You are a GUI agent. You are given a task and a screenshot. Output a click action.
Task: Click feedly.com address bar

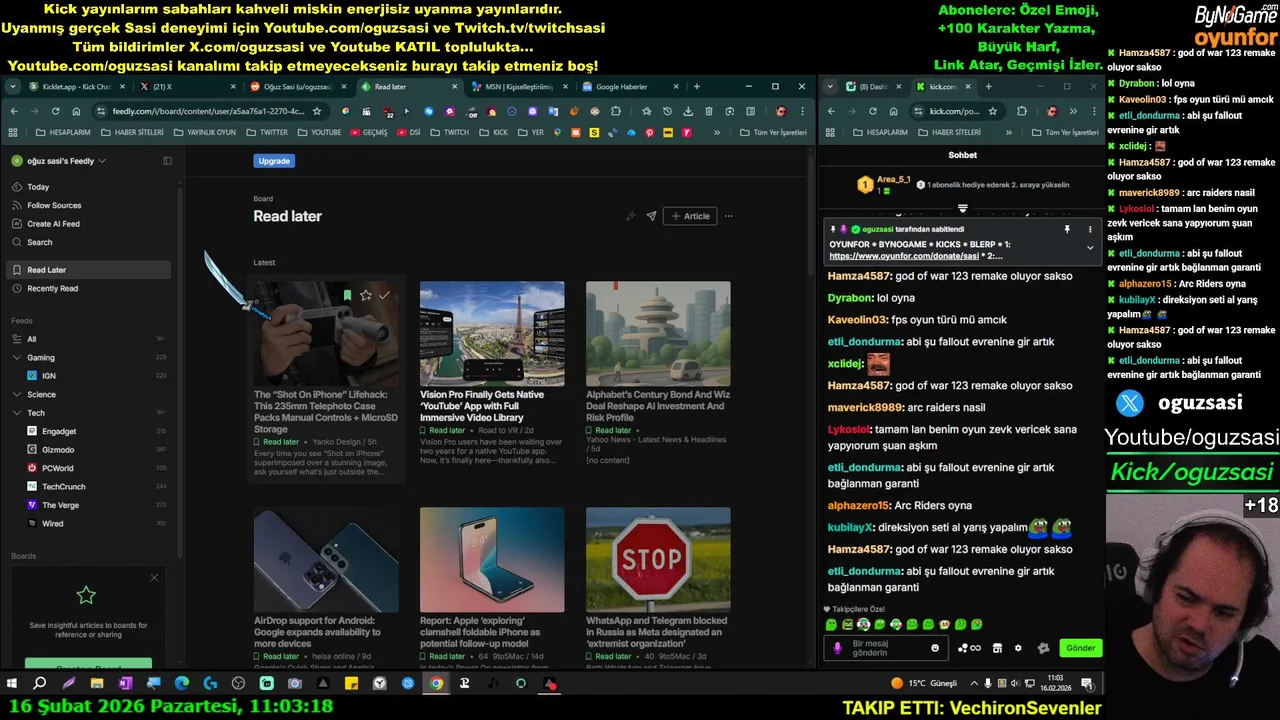208,111
